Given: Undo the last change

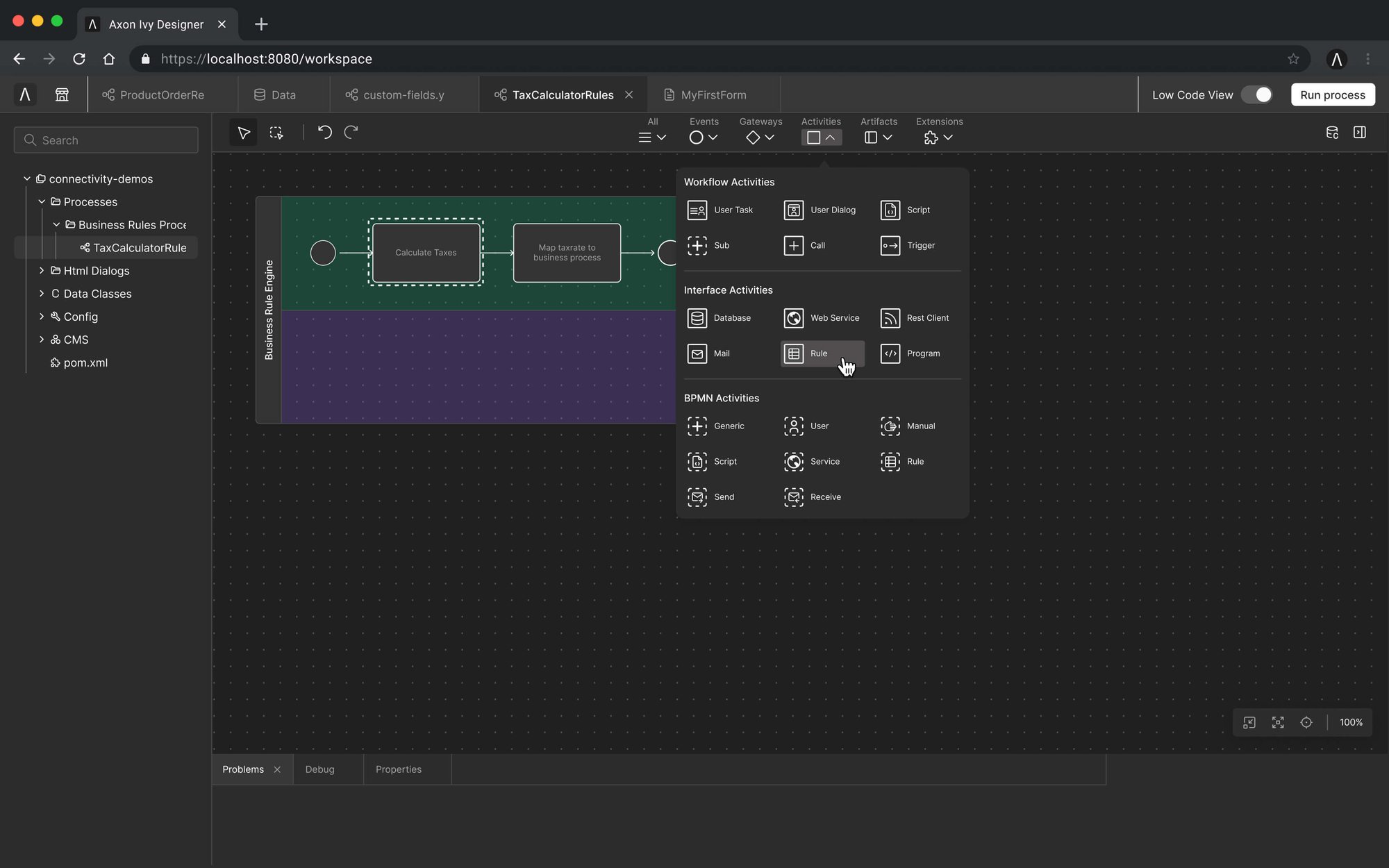Looking at the screenshot, I should tap(324, 132).
